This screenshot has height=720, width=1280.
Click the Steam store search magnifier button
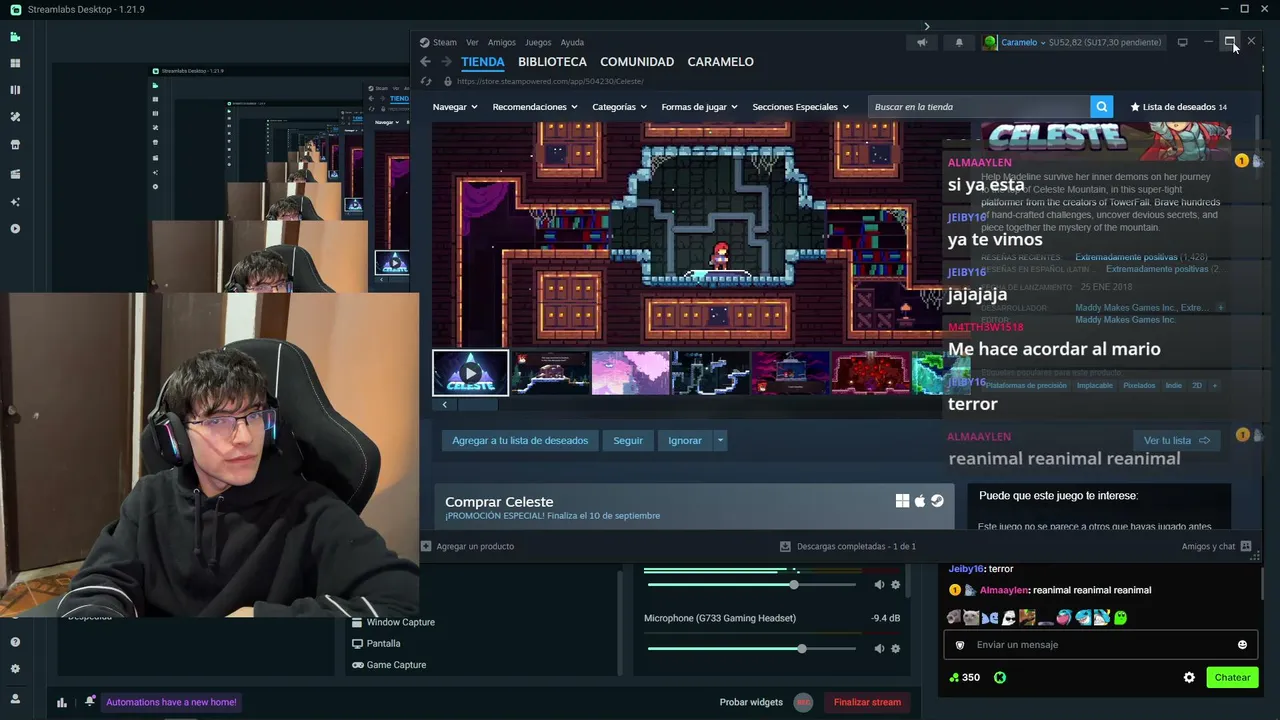click(1101, 107)
